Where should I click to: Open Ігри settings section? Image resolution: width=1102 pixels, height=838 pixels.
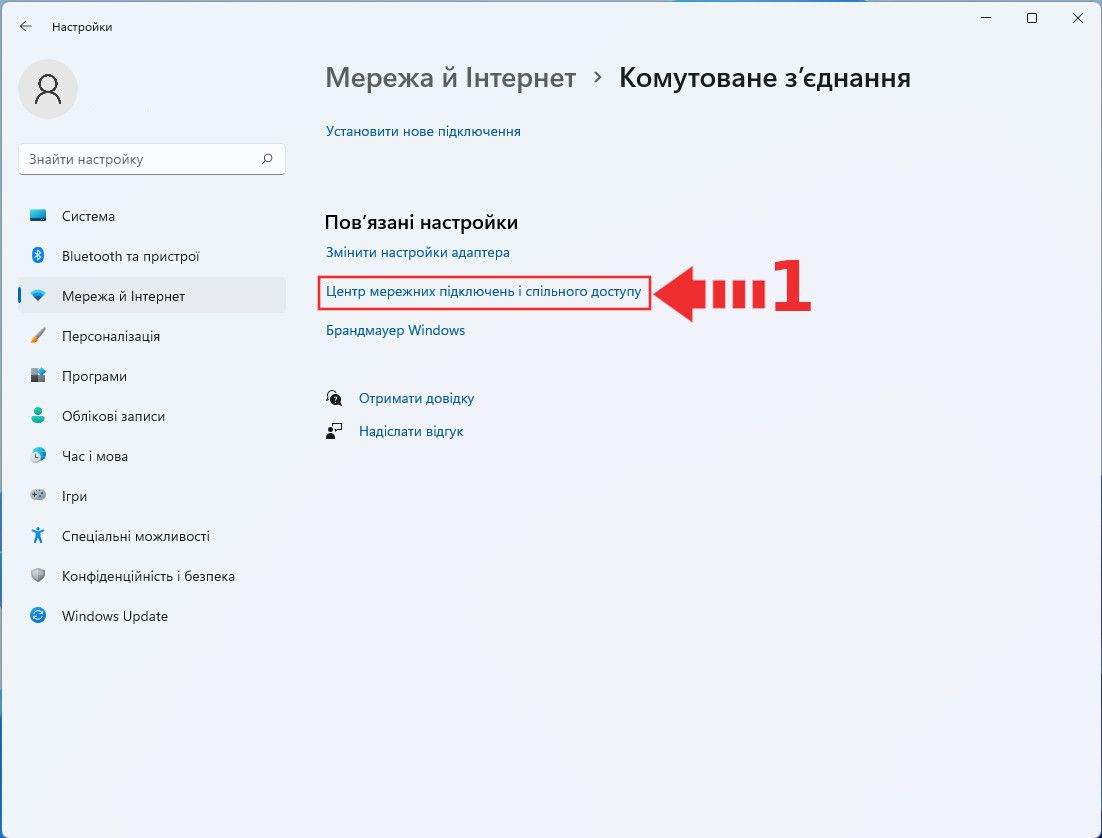[152, 496]
